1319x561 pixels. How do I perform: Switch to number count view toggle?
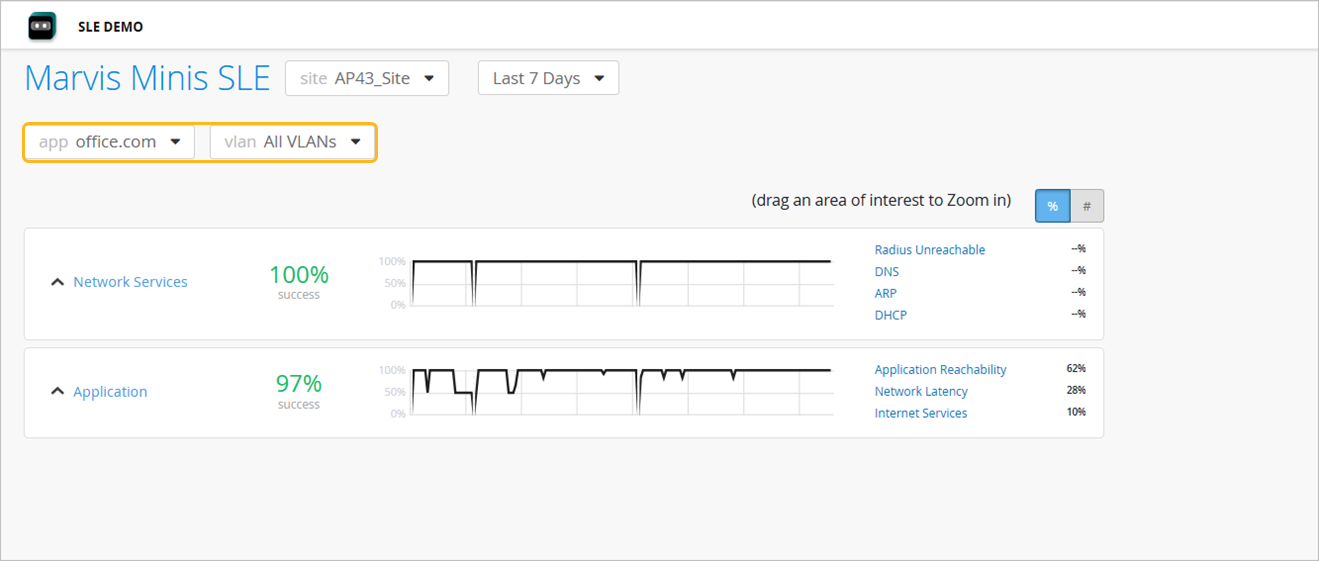tap(1087, 205)
